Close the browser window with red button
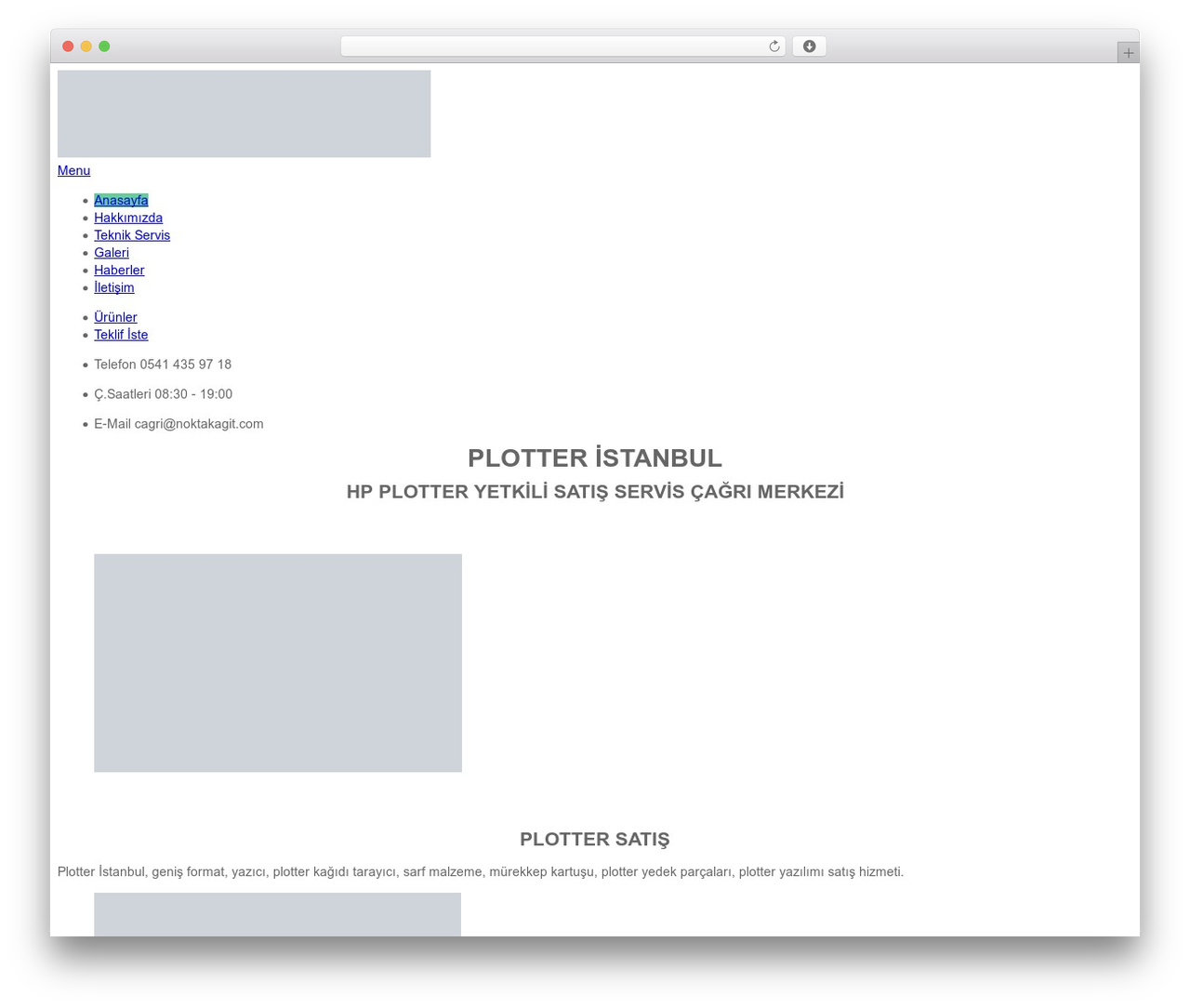The height and width of the screenshot is (1008, 1190). pos(68,46)
